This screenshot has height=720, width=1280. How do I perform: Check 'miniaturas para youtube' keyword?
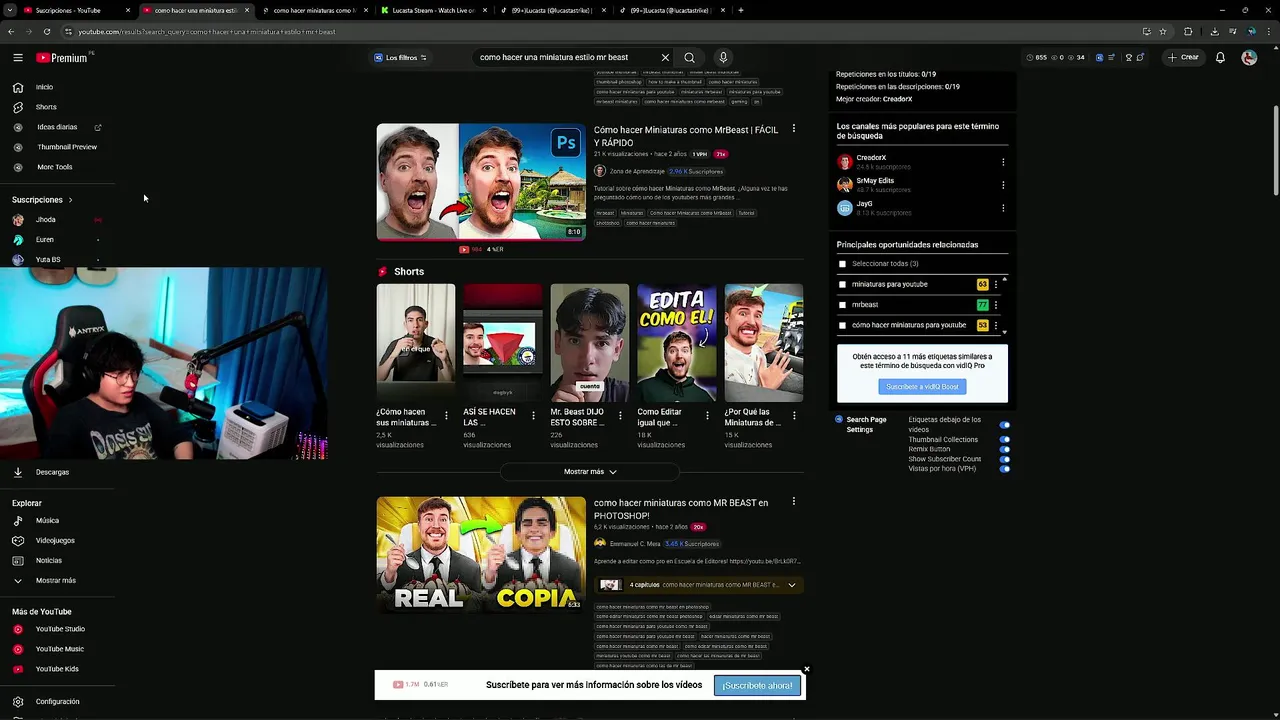point(842,285)
